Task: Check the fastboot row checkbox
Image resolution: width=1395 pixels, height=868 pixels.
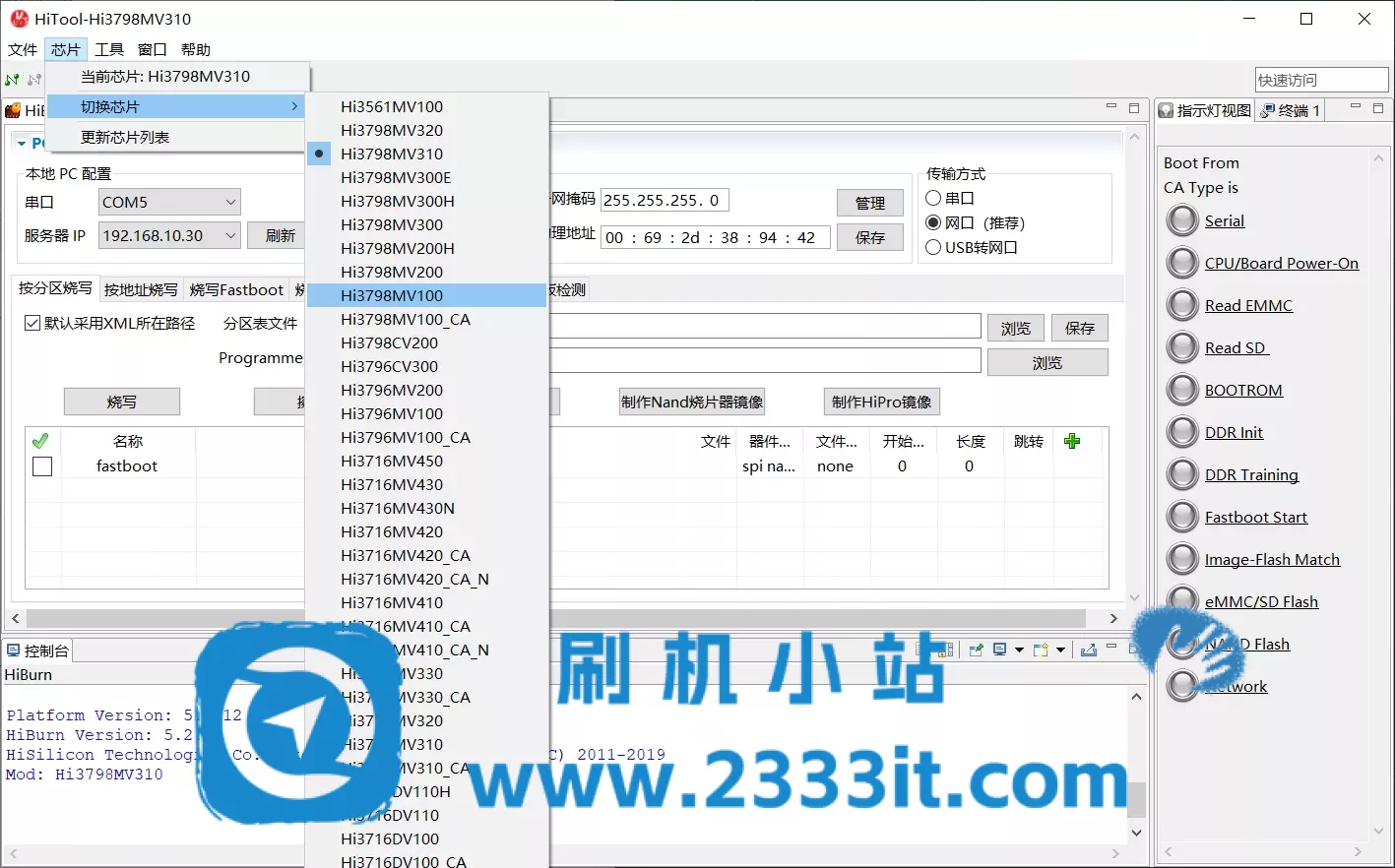Action: pyautogui.click(x=40, y=465)
